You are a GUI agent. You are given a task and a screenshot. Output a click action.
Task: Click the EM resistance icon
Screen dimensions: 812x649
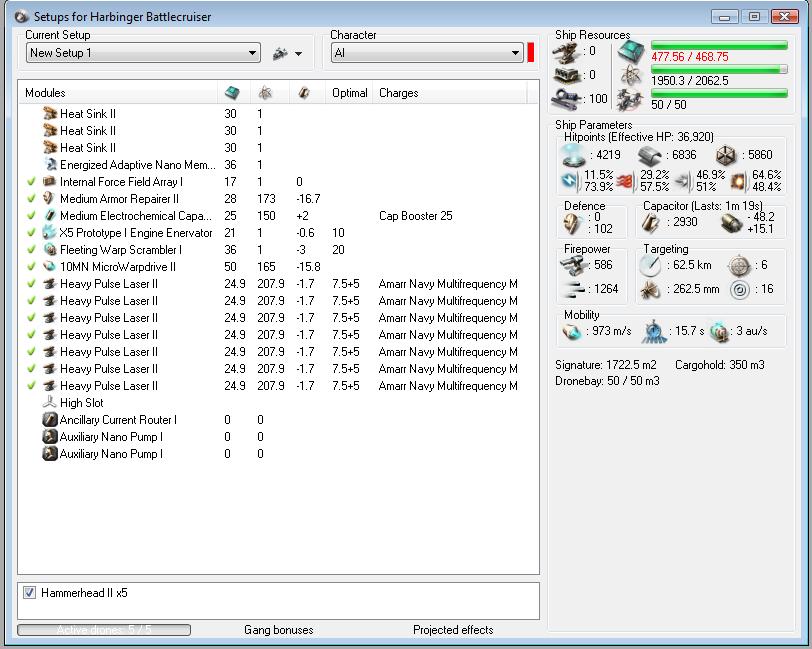pyautogui.click(x=570, y=181)
